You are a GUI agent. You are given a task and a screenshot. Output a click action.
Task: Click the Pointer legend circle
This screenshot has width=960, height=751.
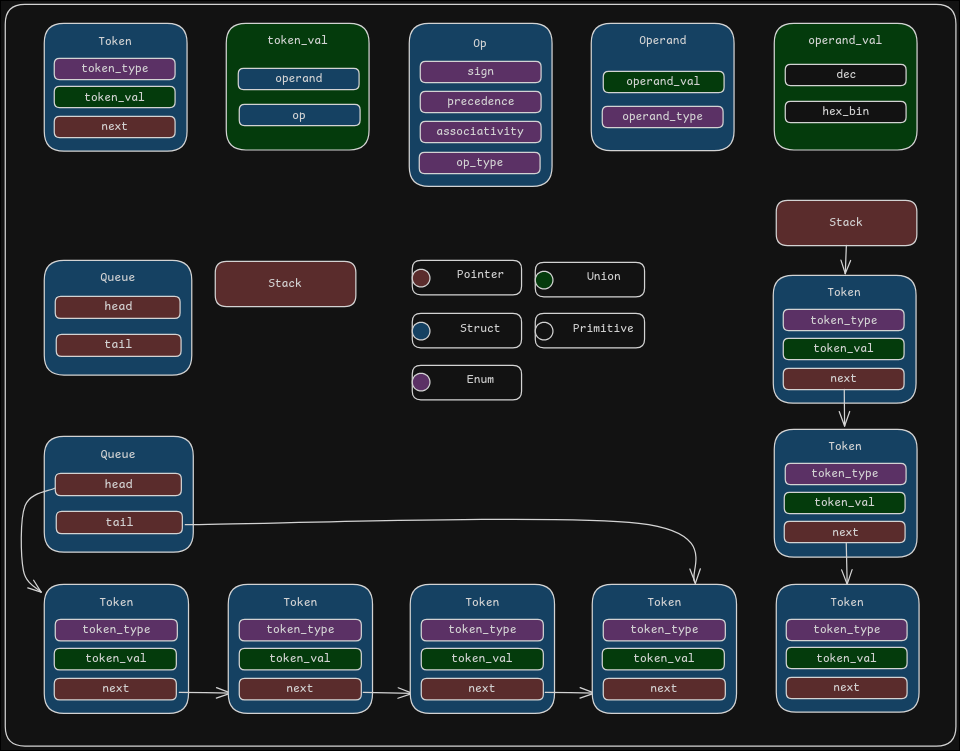(x=422, y=277)
